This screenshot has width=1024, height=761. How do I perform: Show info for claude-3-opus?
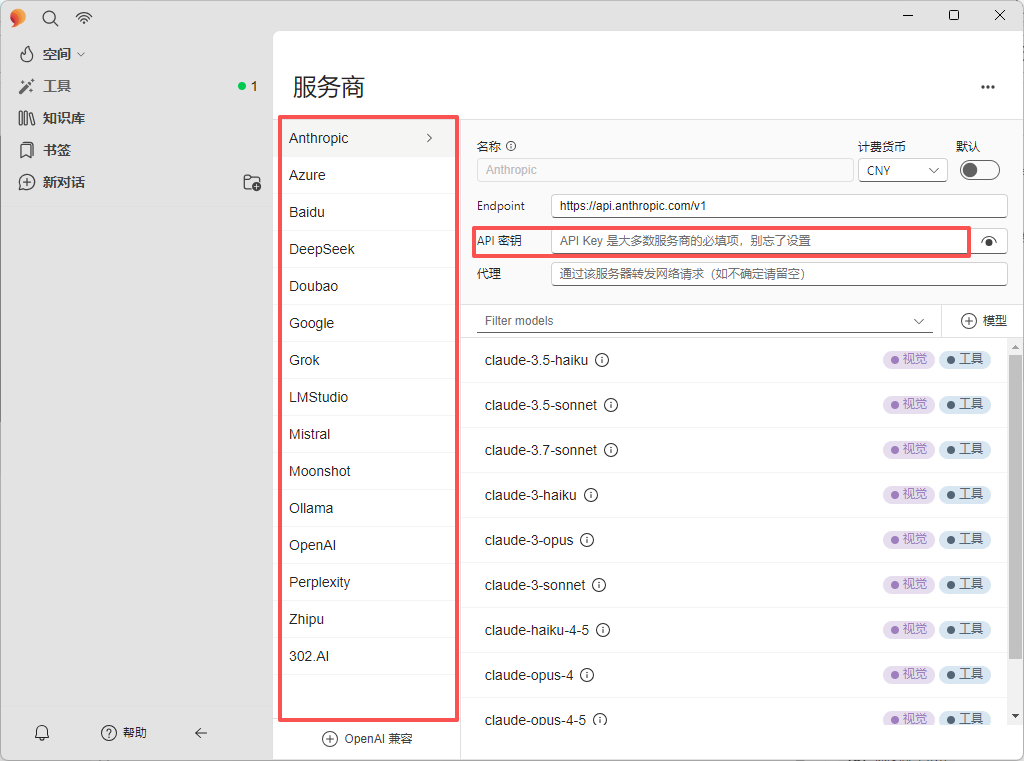(x=587, y=540)
